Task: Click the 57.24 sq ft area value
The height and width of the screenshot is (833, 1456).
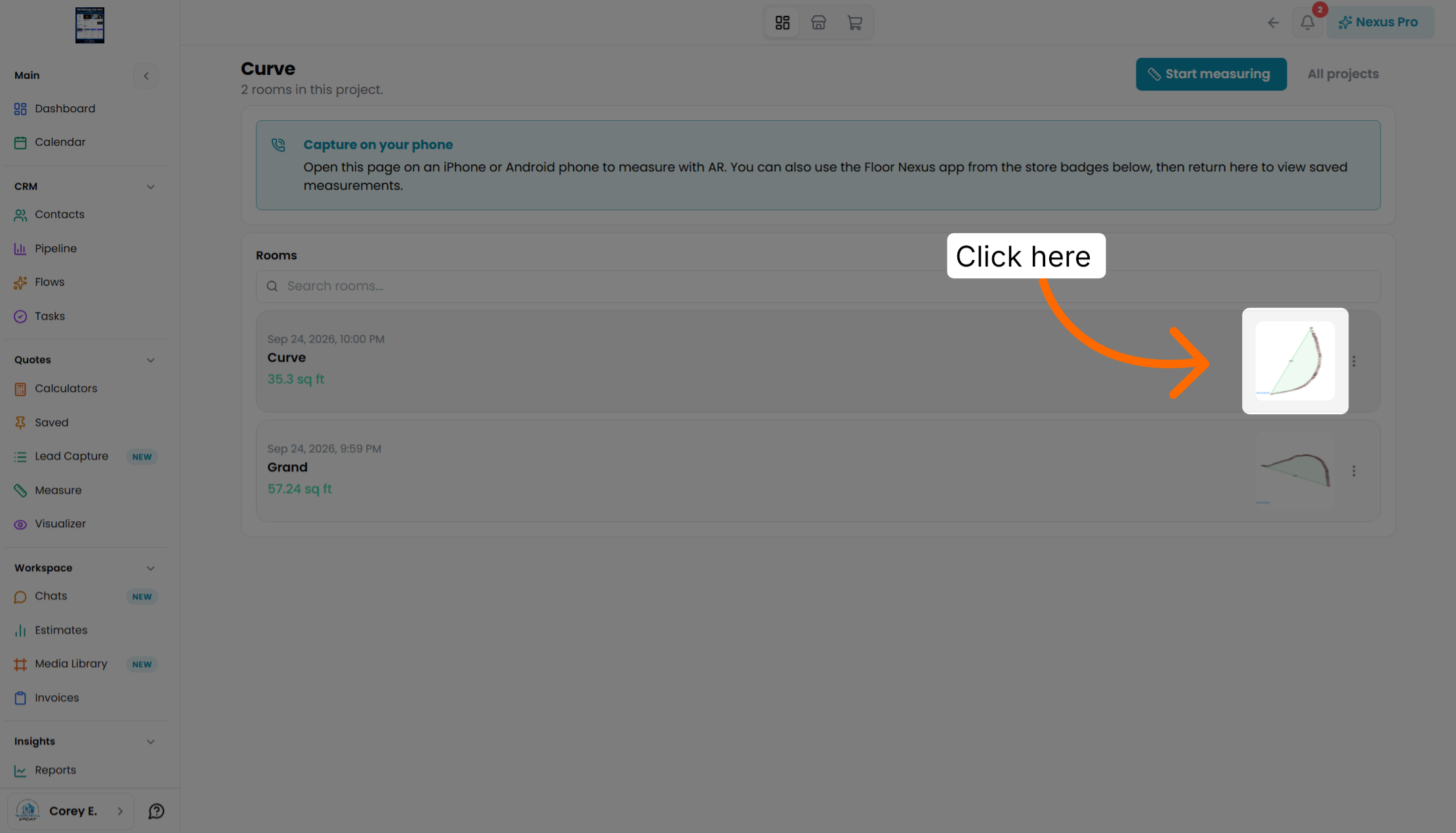Action: click(299, 489)
